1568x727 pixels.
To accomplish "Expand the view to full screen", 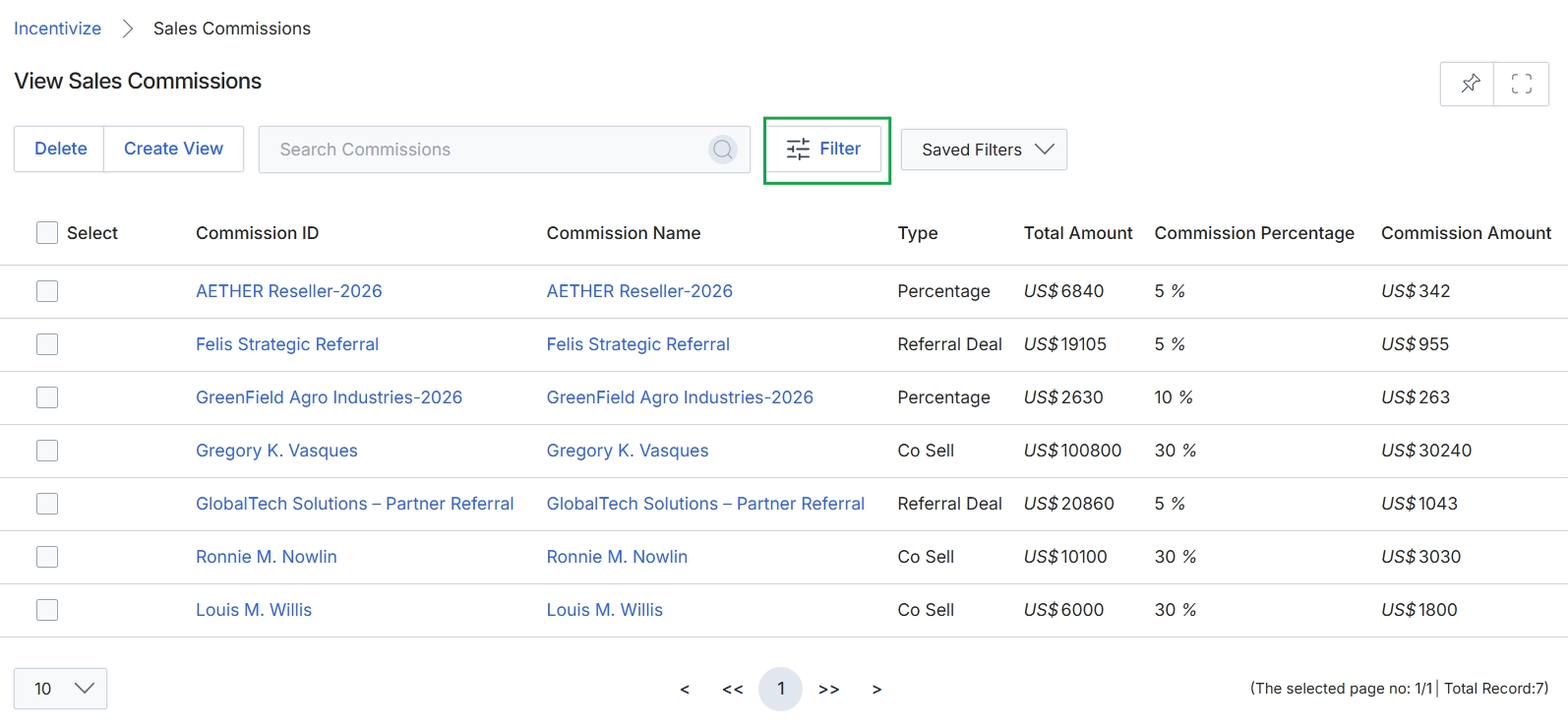I will tap(1522, 84).
